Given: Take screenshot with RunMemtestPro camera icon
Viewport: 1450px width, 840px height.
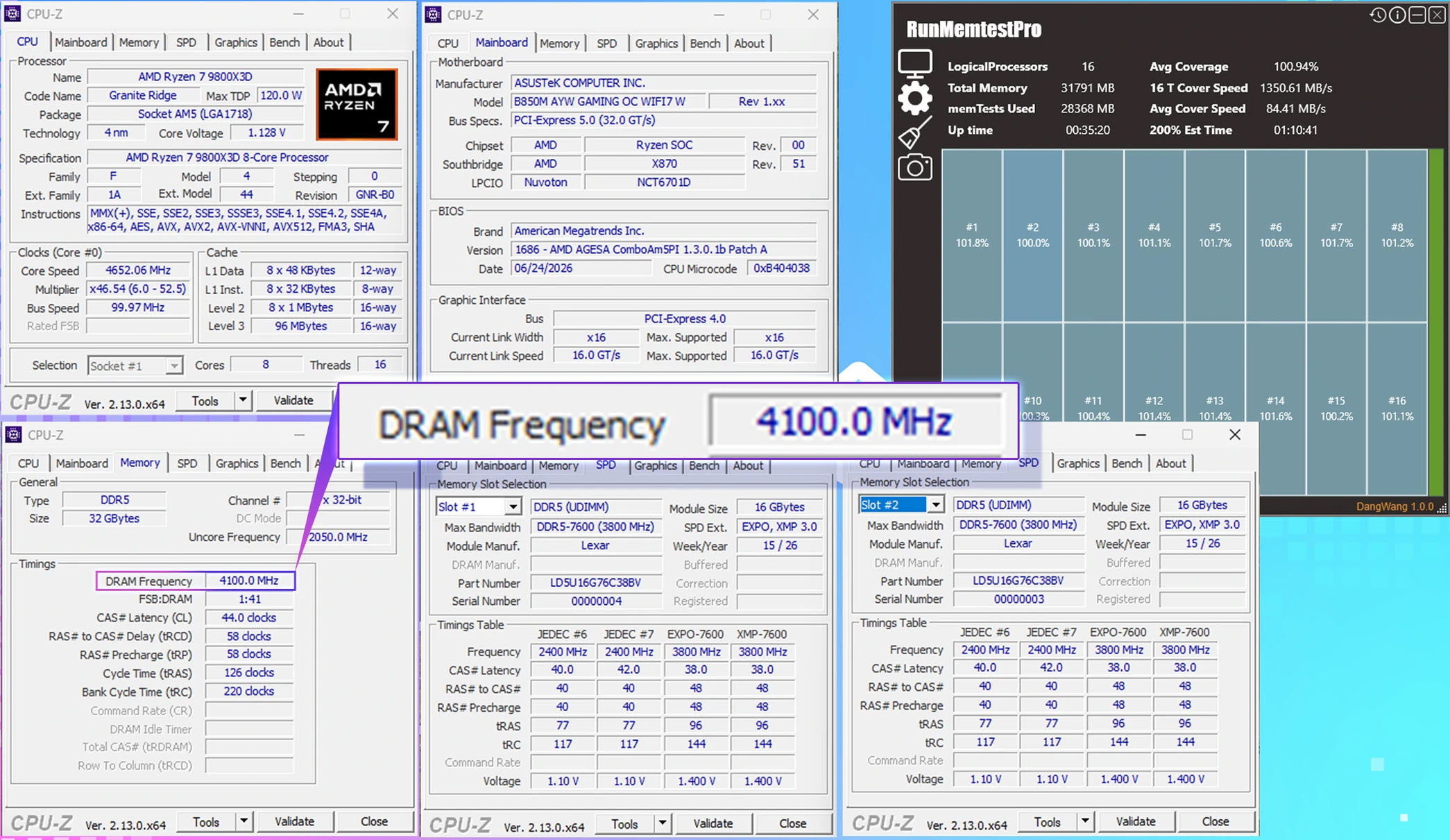Looking at the screenshot, I should pyautogui.click(x=915, y=167).
